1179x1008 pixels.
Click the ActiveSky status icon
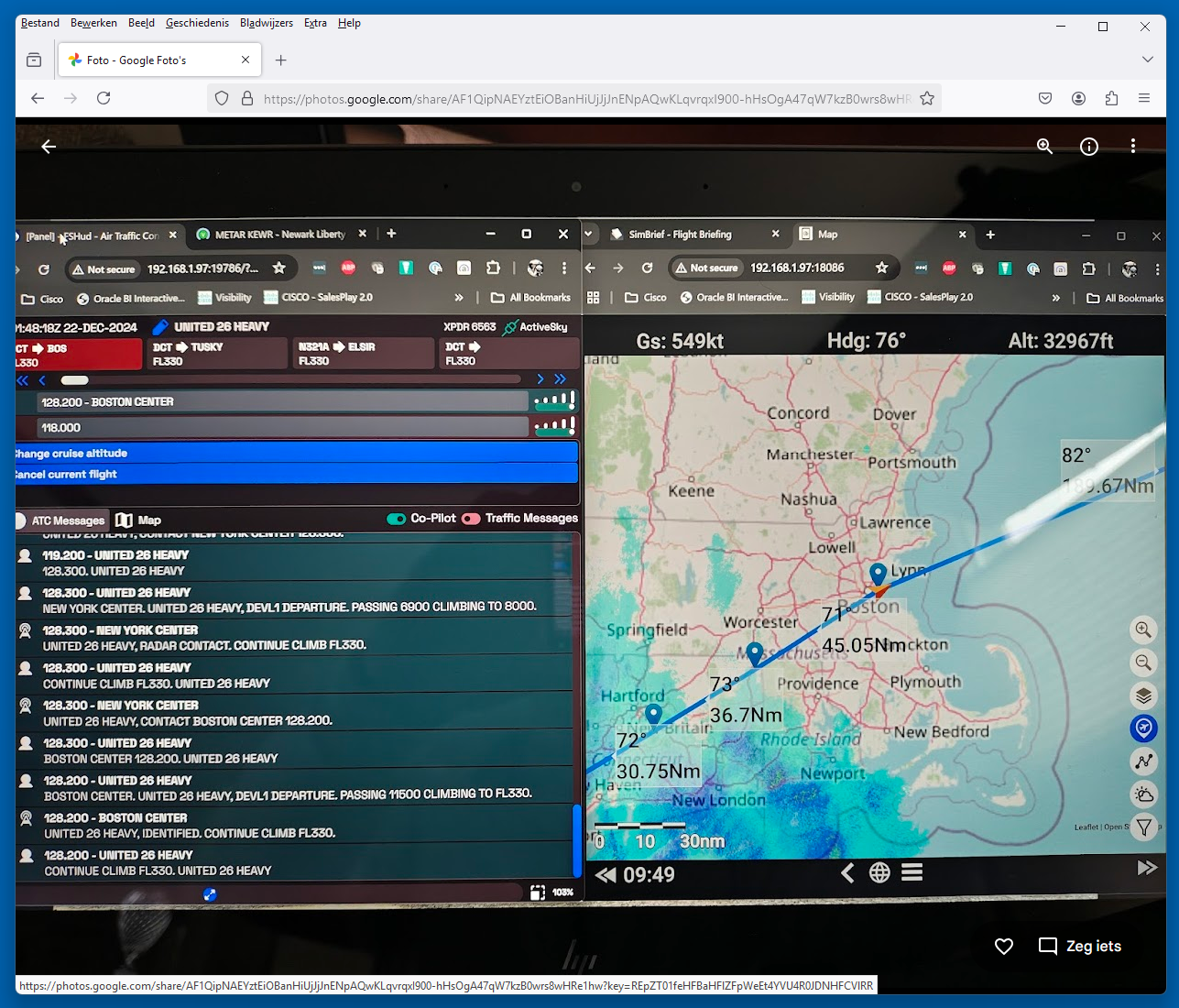click(510, 327)
